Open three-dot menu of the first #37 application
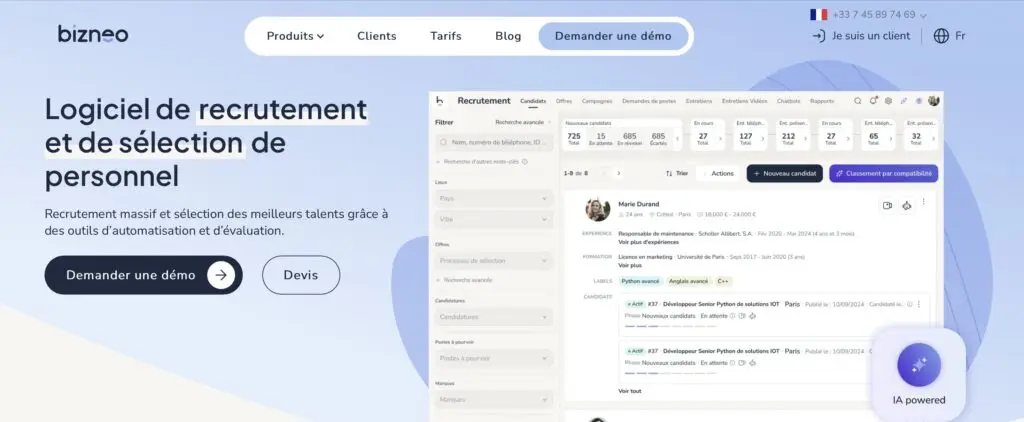1024x422 pixels. click(919, 304)
